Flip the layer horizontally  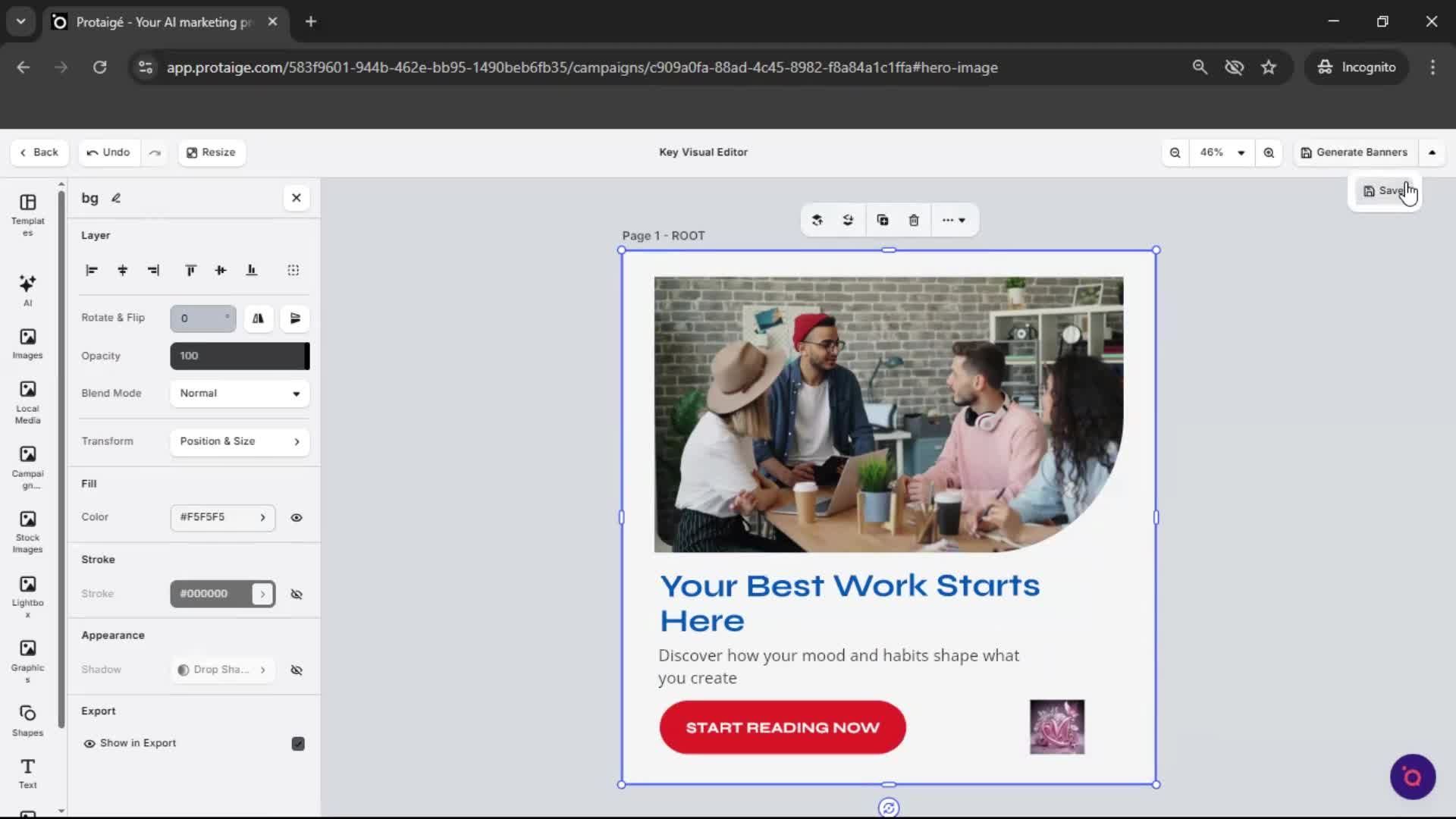click(258, 318)
